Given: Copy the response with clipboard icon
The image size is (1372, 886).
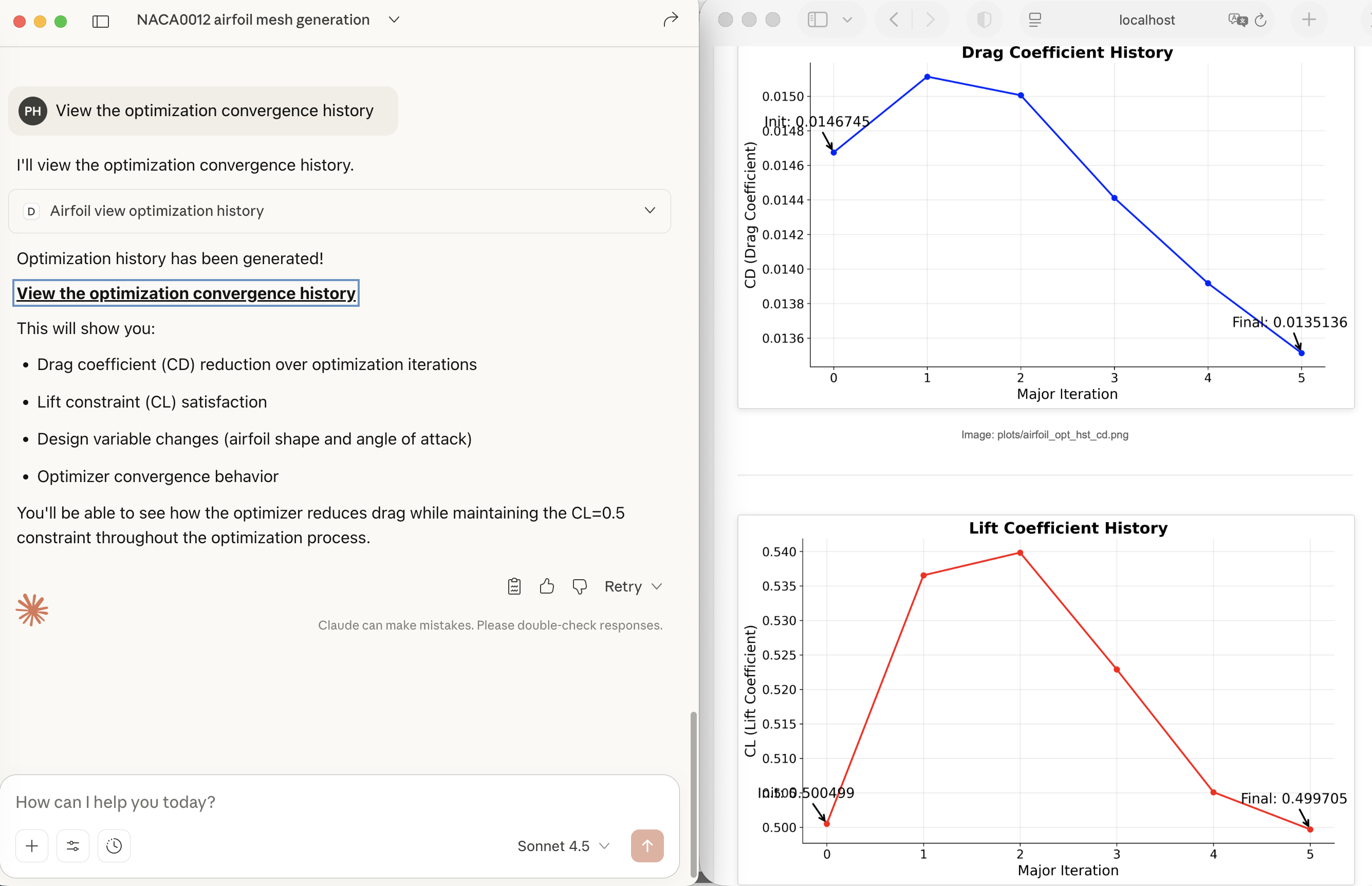Looking at the screenshot, I should click(x=514, y=586).
